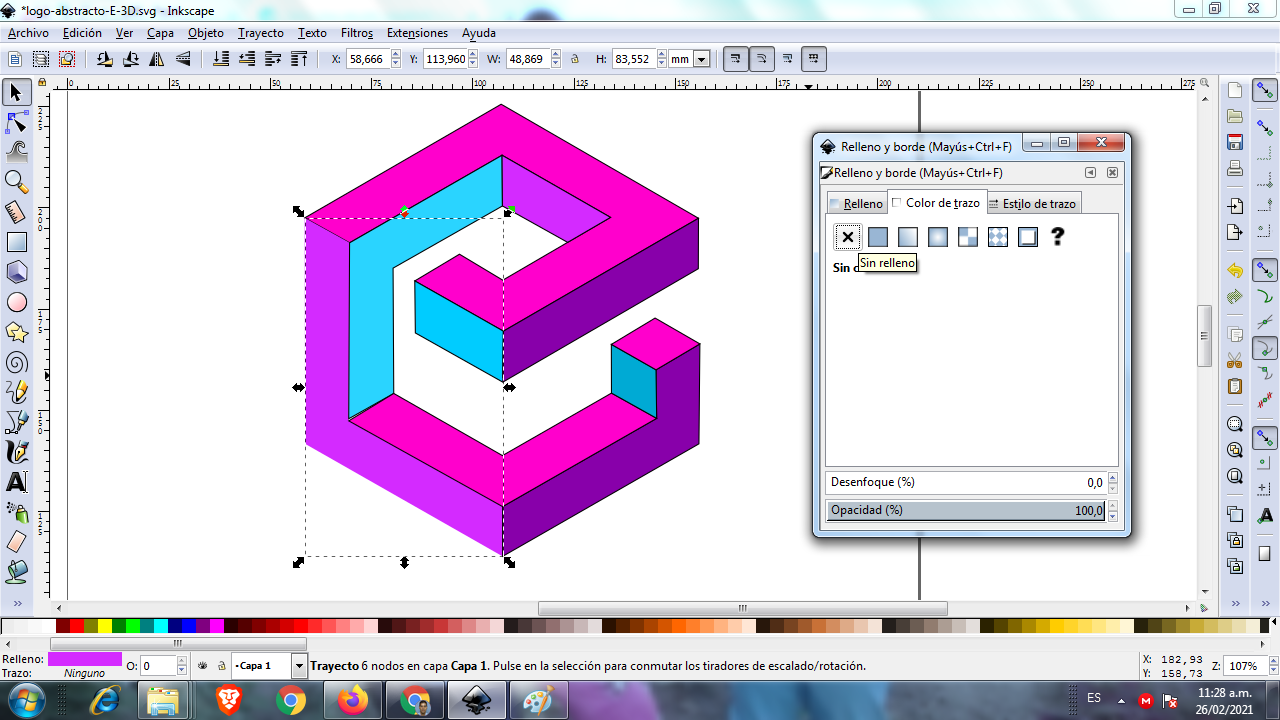Pick the Spiral tool
This screenshot has height=720, width=1280.
click(16, 362)
